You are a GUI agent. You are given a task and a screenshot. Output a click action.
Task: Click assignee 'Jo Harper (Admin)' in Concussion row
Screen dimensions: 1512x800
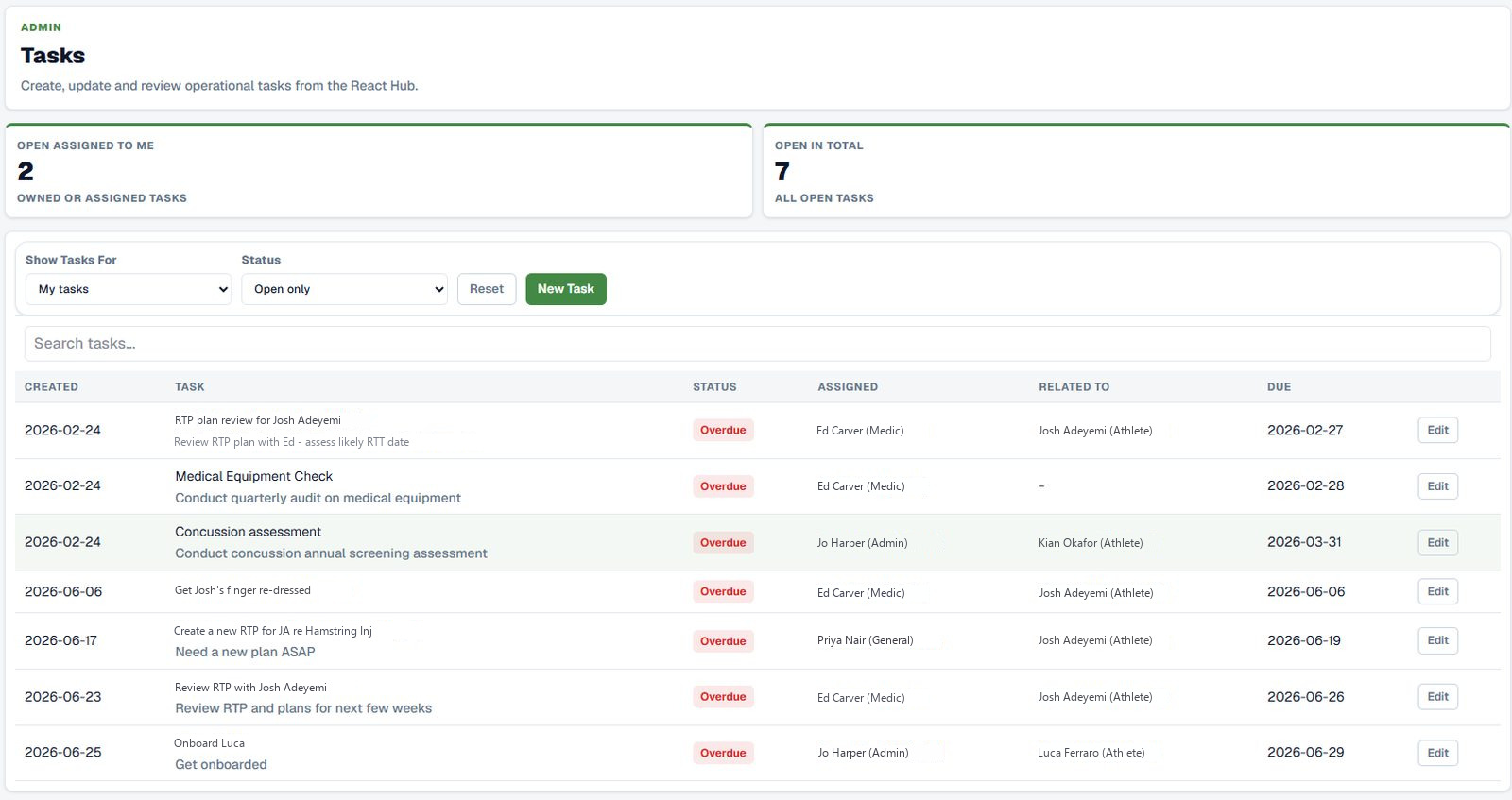862,543
